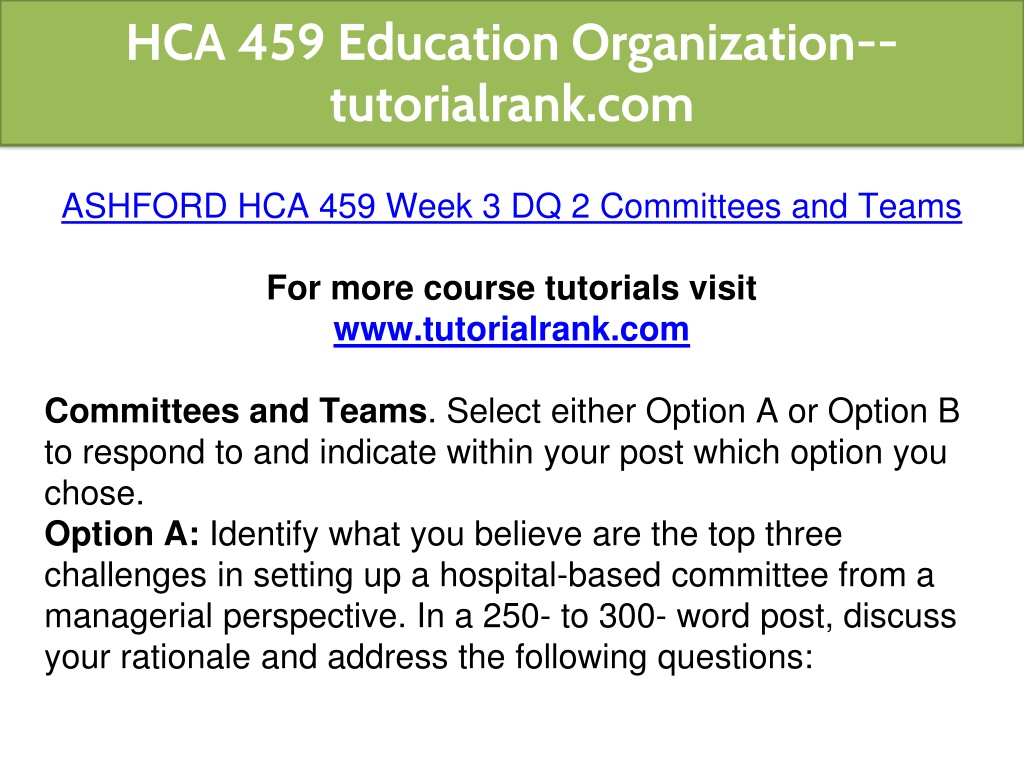Select the tutorialrank.com text in green banner
Screen dimensions: 1024x768
(x=511, y=104)
